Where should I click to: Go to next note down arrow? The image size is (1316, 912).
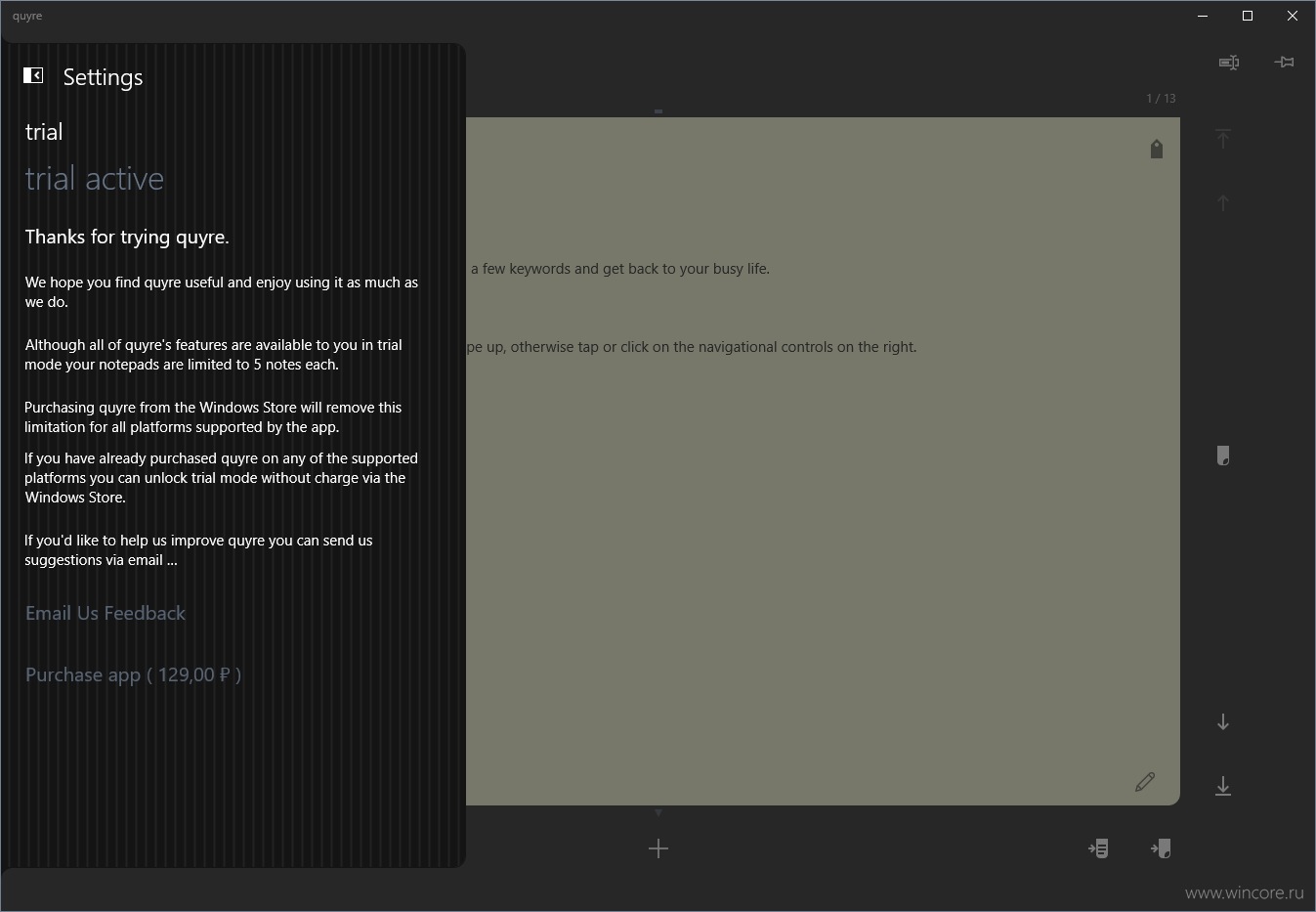[x=1223, y=721]
